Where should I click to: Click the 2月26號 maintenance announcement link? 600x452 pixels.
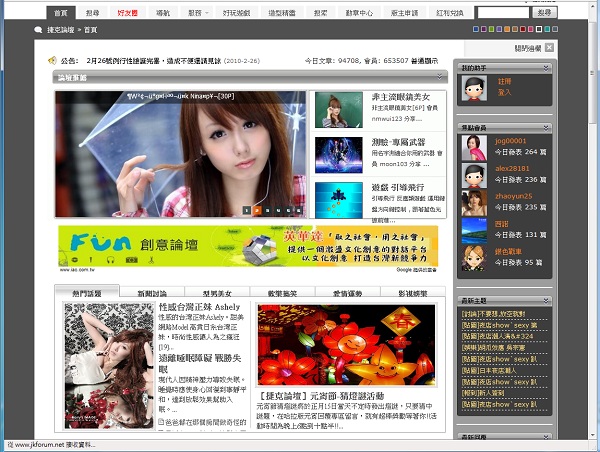(154, 60)
